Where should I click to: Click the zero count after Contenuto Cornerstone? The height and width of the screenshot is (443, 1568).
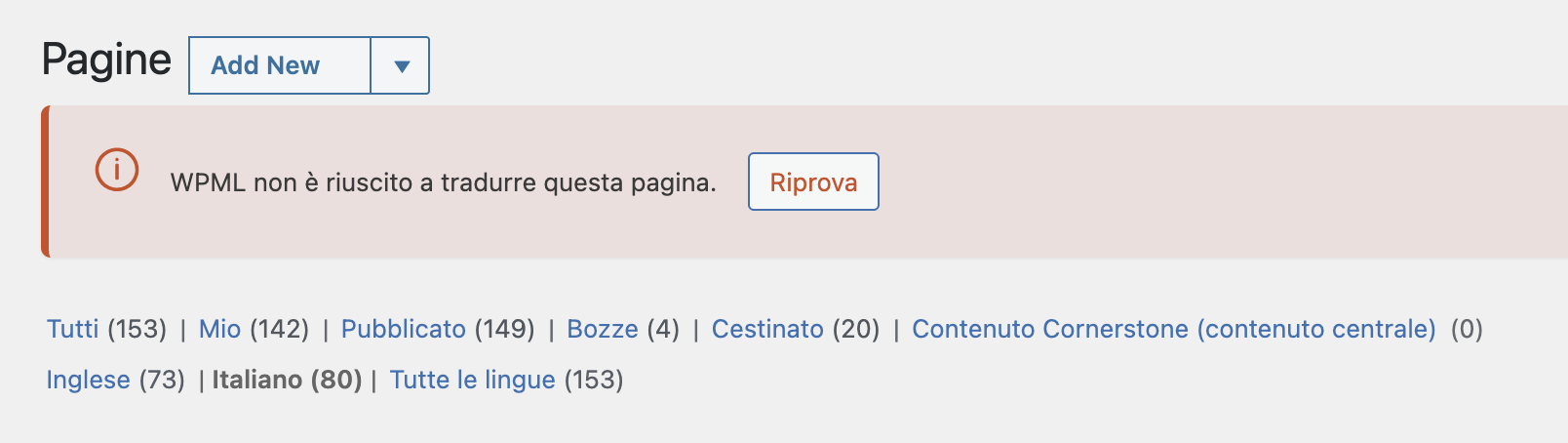1467,329
